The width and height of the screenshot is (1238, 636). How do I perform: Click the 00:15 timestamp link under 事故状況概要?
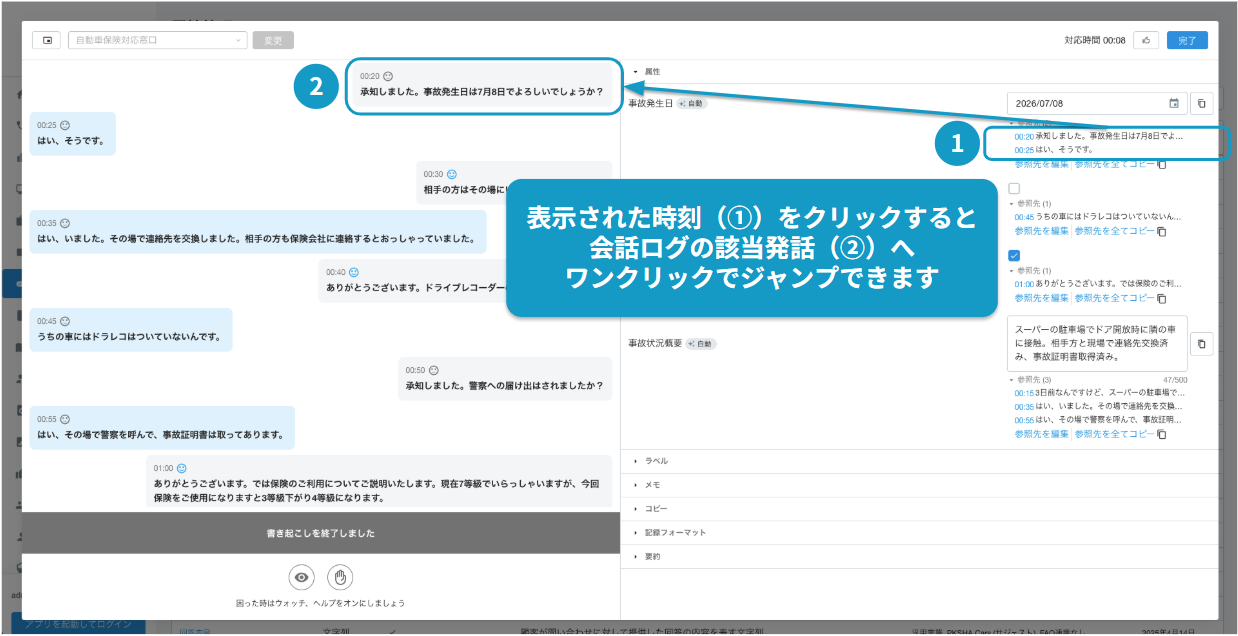[1024, 394]
